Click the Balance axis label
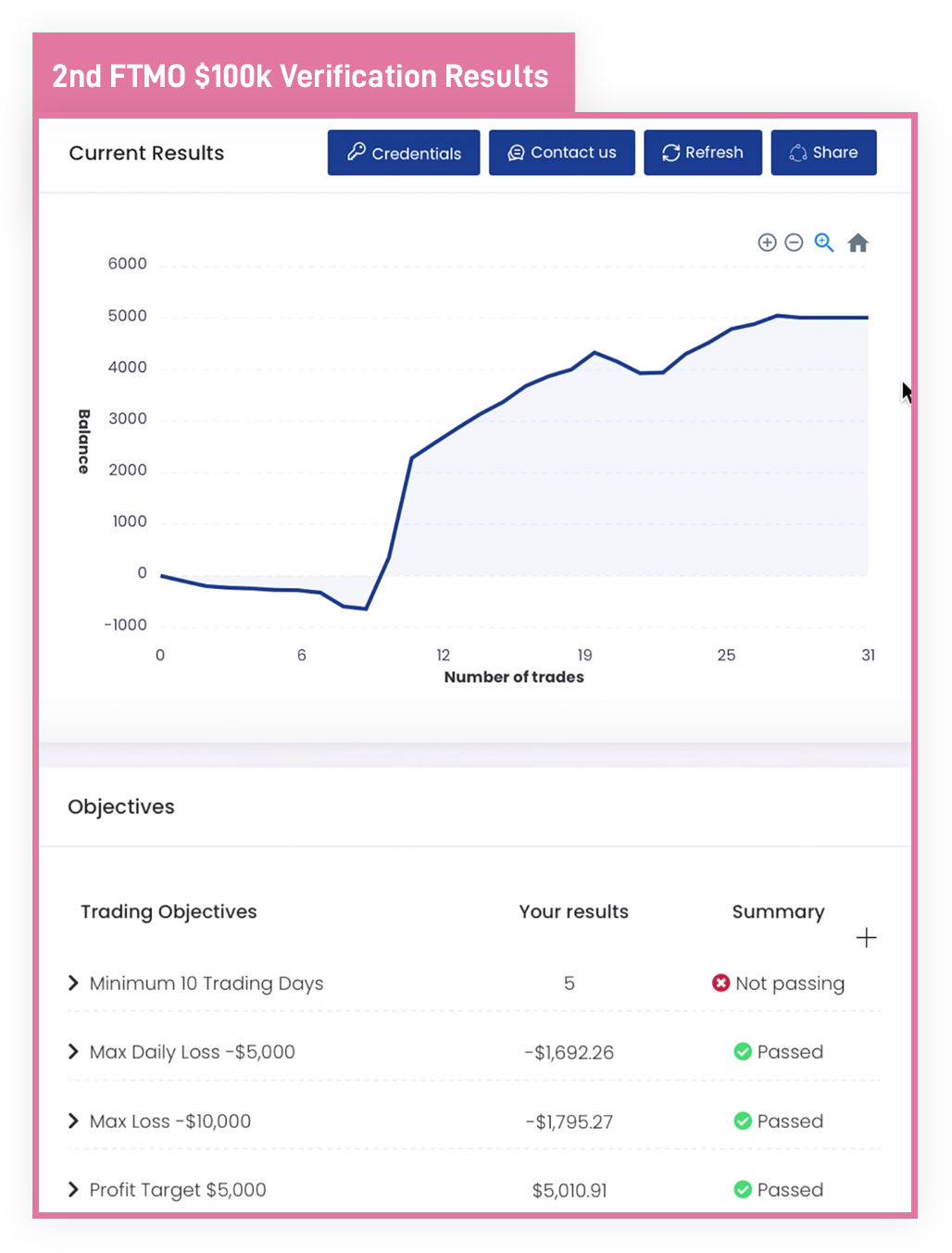This screenshot has height=1253, width=952. [x=83, y=442]
